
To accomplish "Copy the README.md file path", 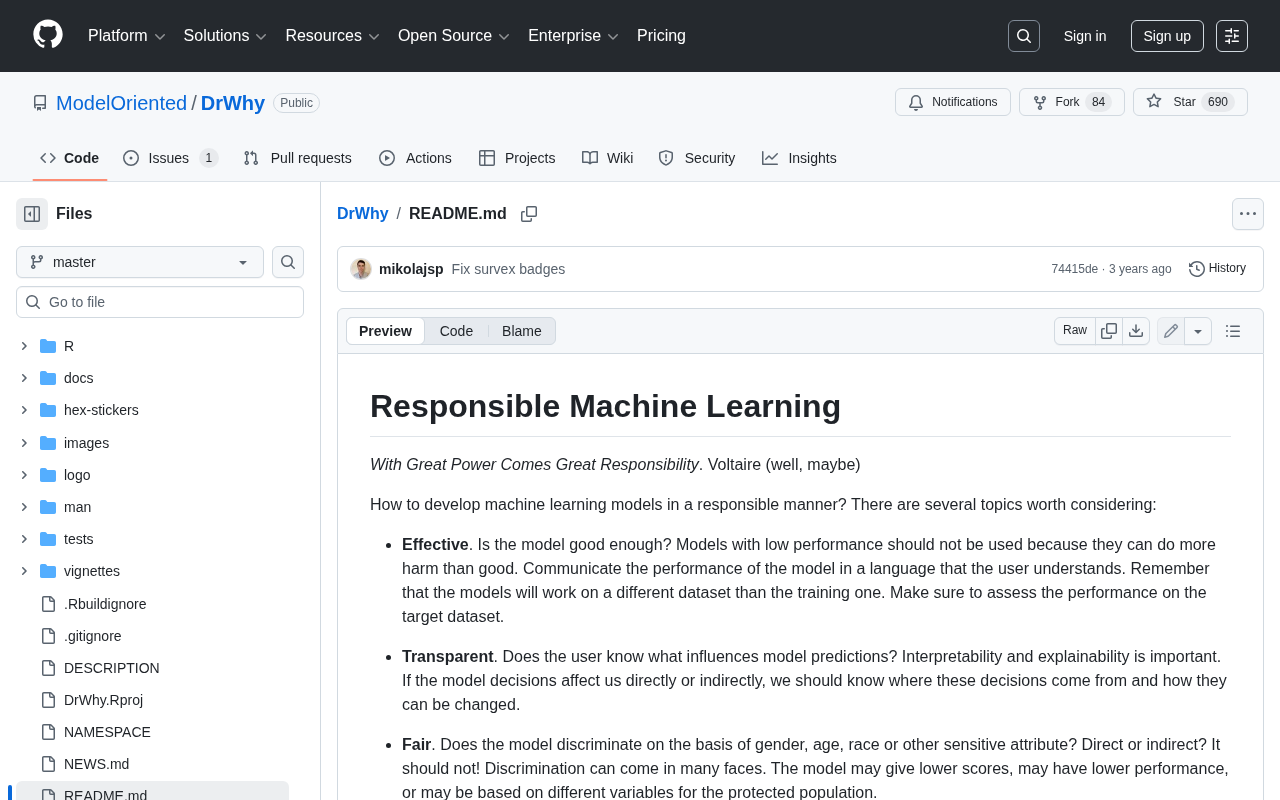I will pos(529,214).
